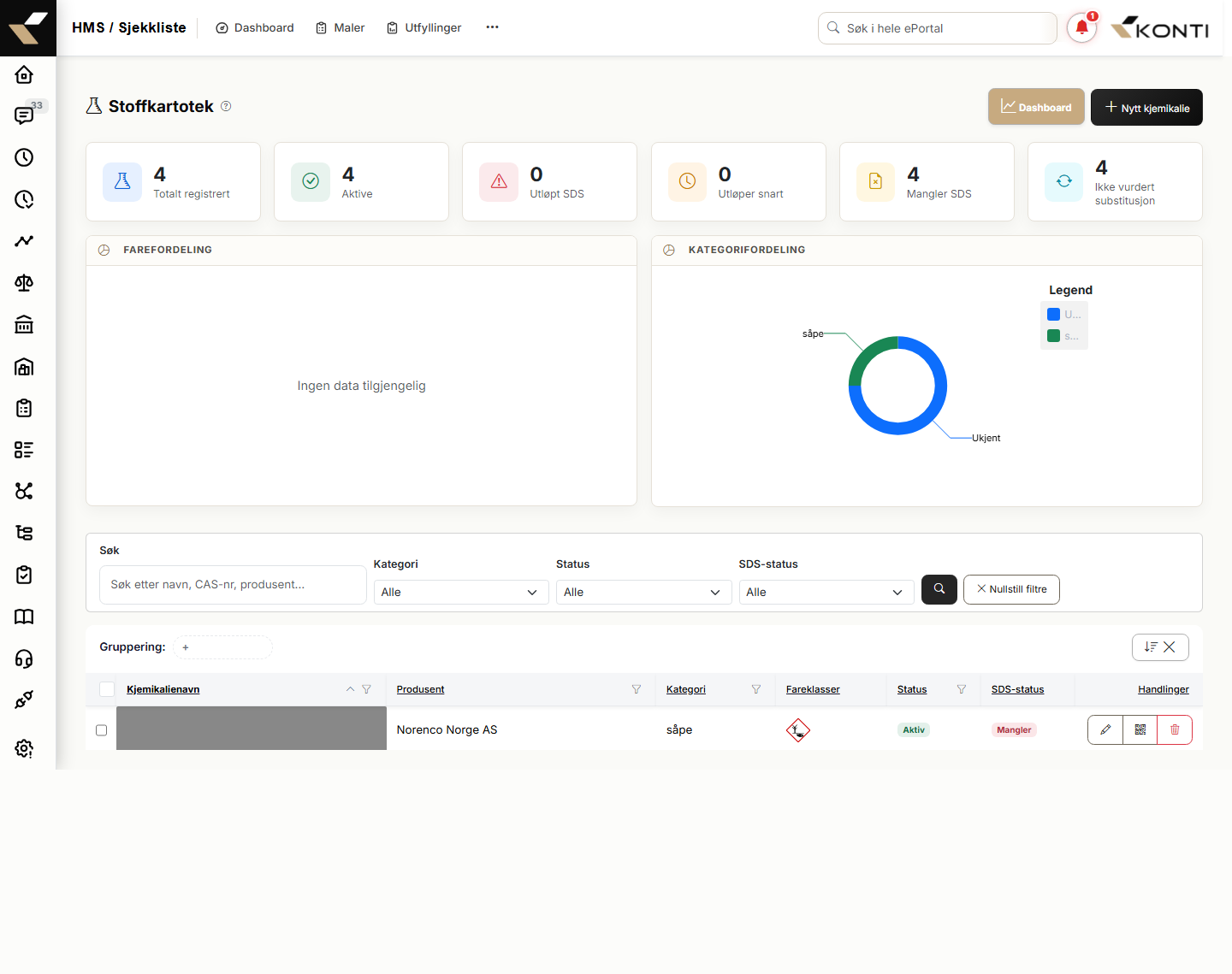
Task: Click the Totalt registrert stat card
Action: tap(173, 181)
